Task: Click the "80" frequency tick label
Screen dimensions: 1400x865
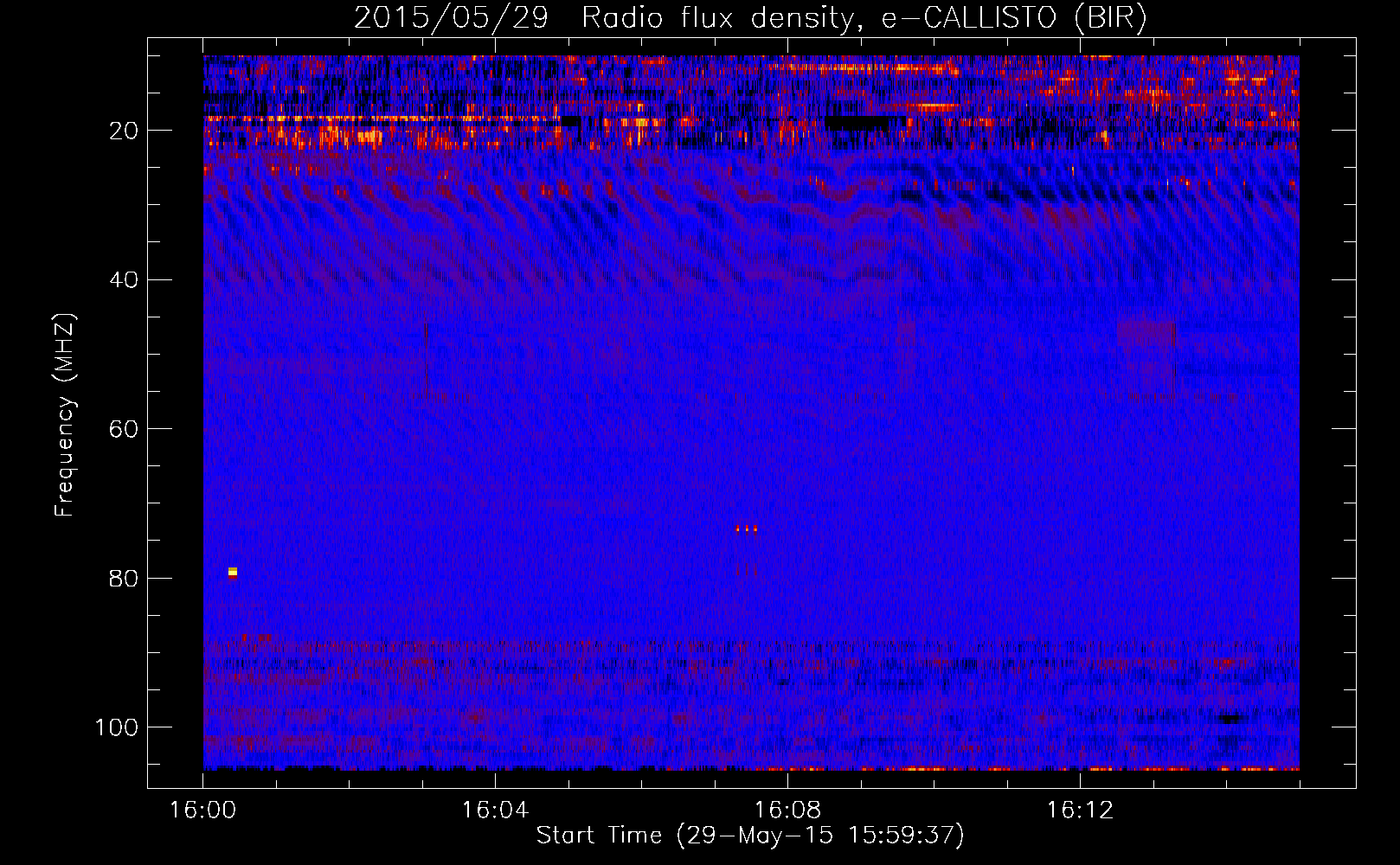Action: [x=125, y=578]
